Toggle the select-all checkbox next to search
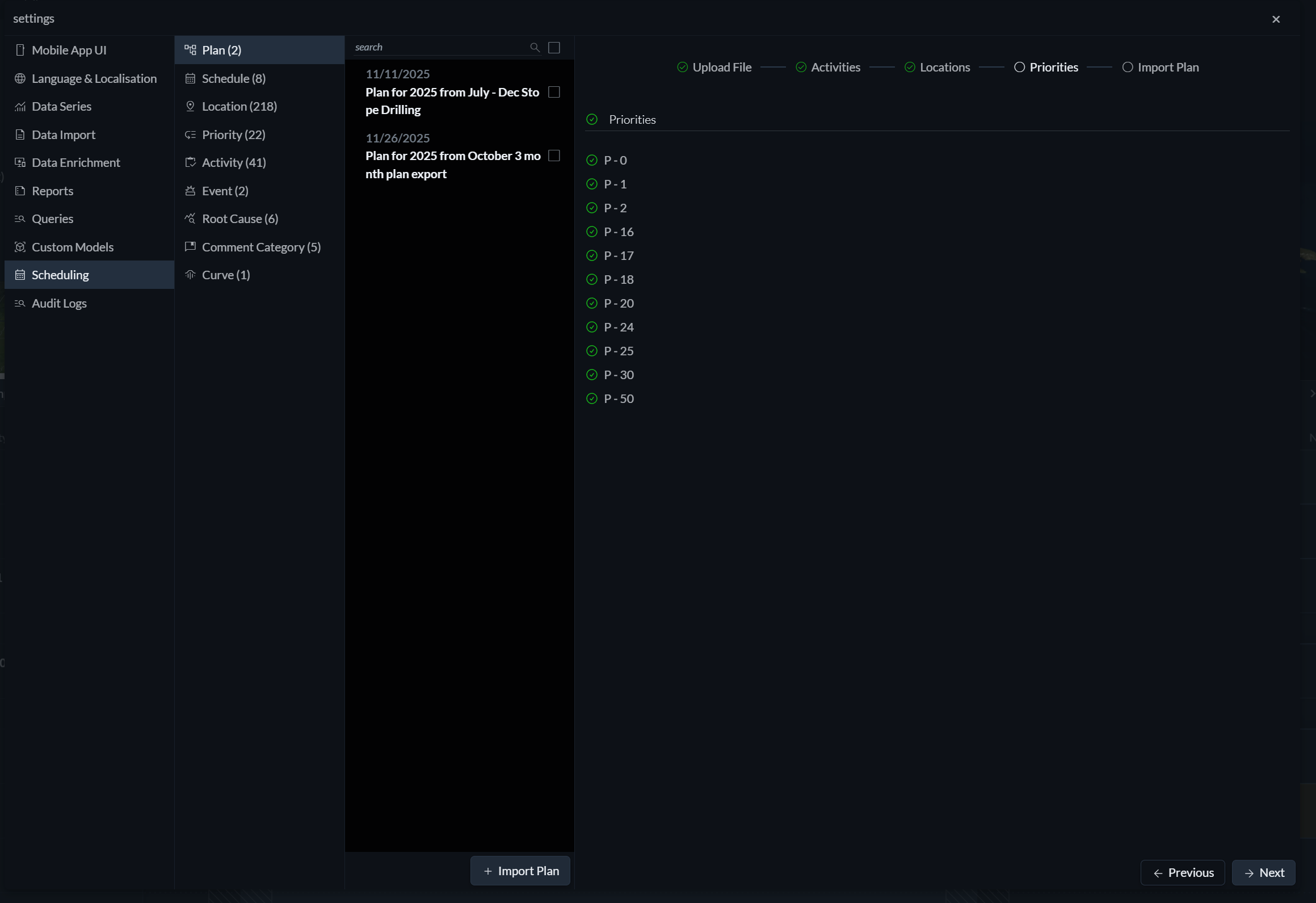 pyautogui.click(x=554, y=48)
